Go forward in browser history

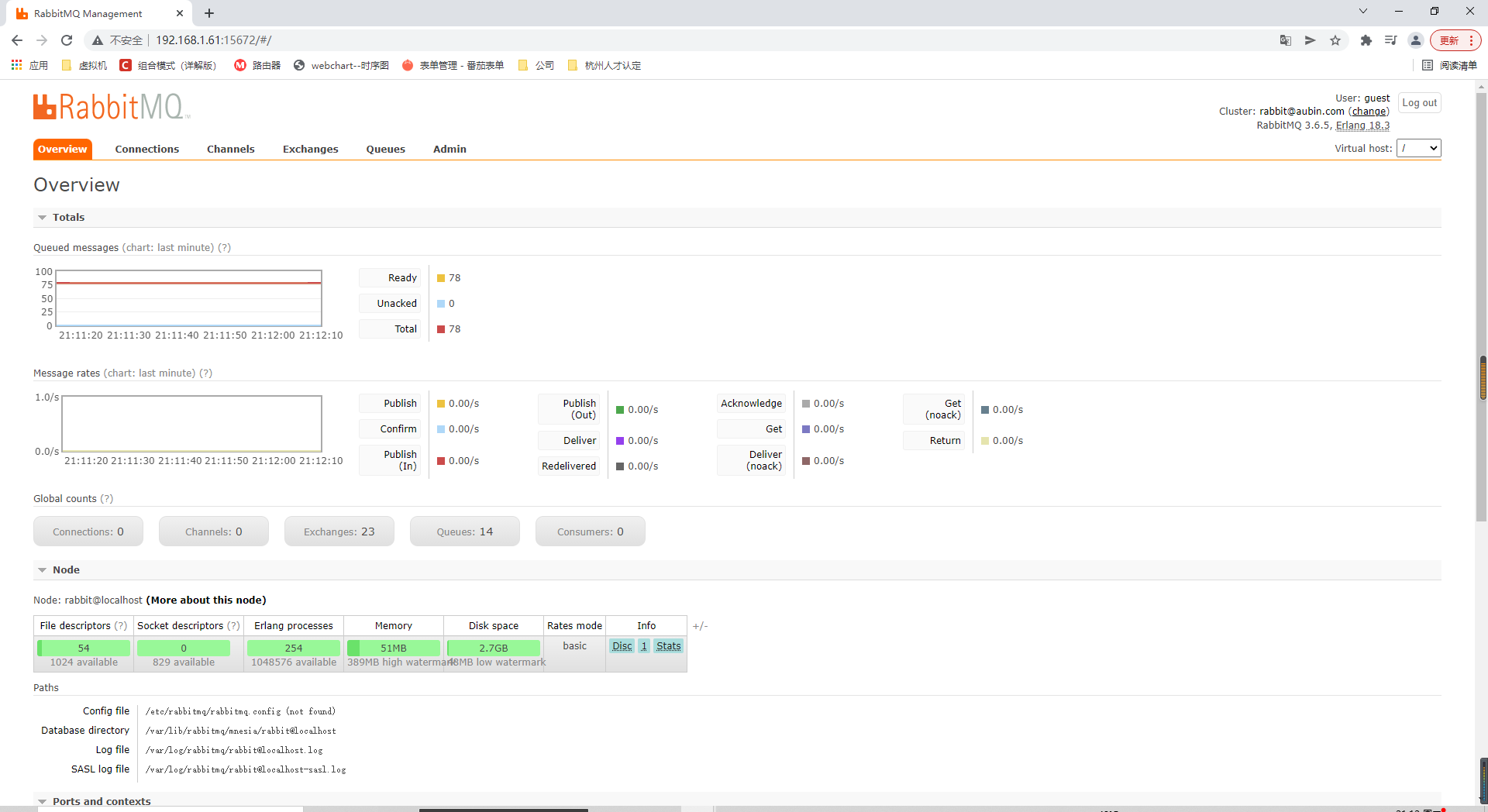pos(42,40)
